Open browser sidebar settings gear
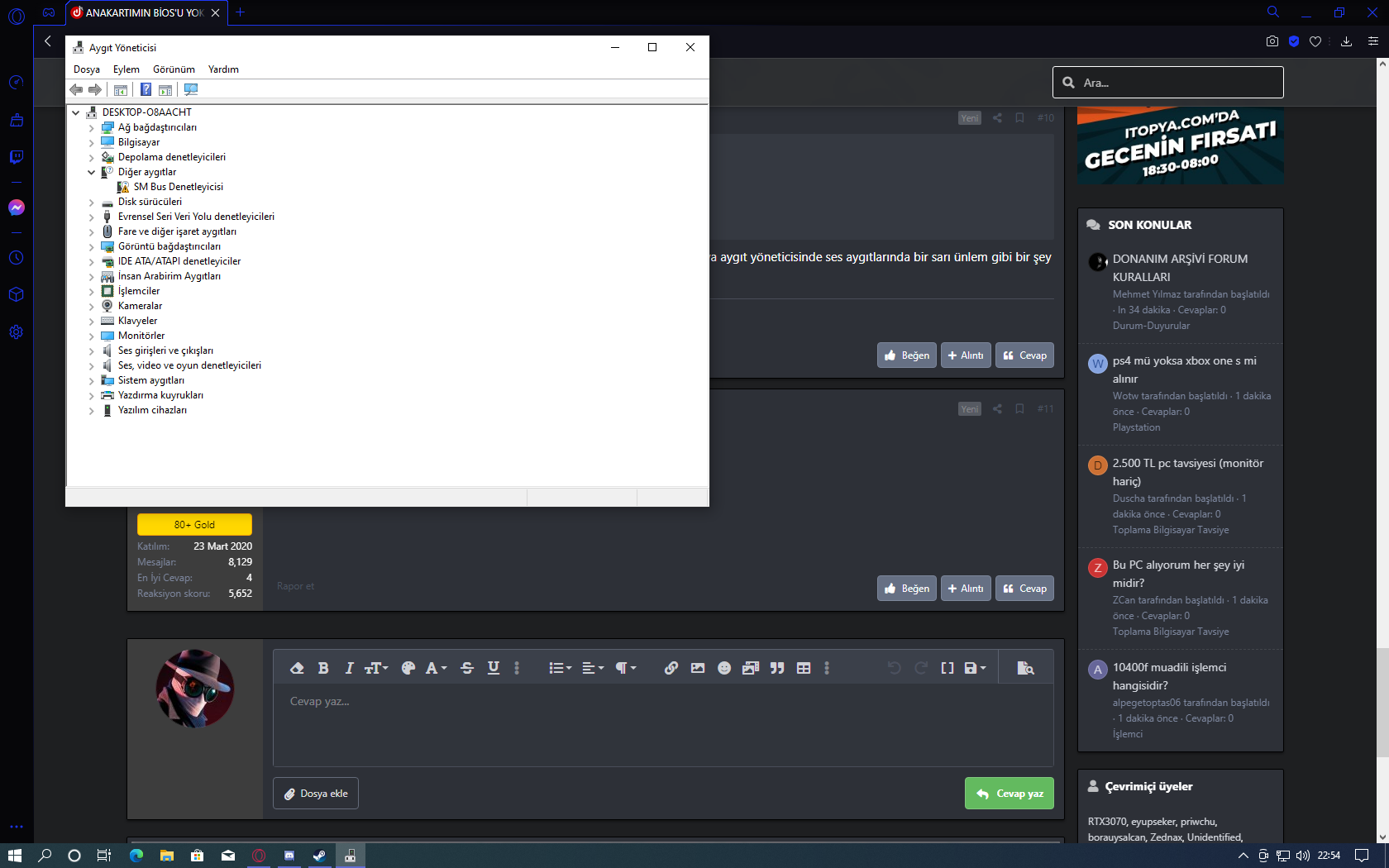The height and width of the screenshot is (868, 1389). point(17,332)
